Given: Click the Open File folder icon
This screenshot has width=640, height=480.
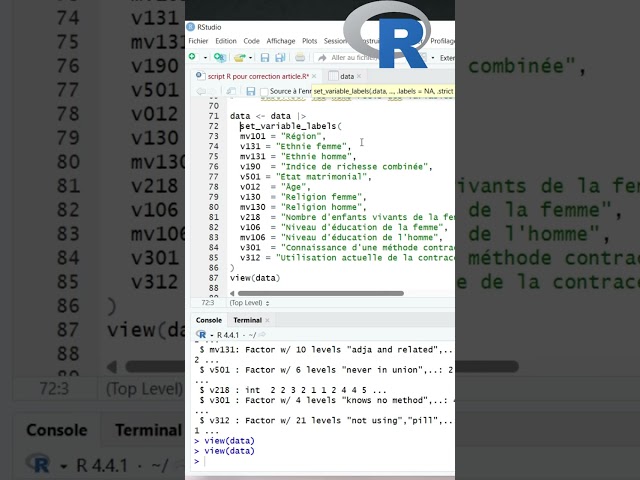Looking at the screenshot, I should point(240,58).
